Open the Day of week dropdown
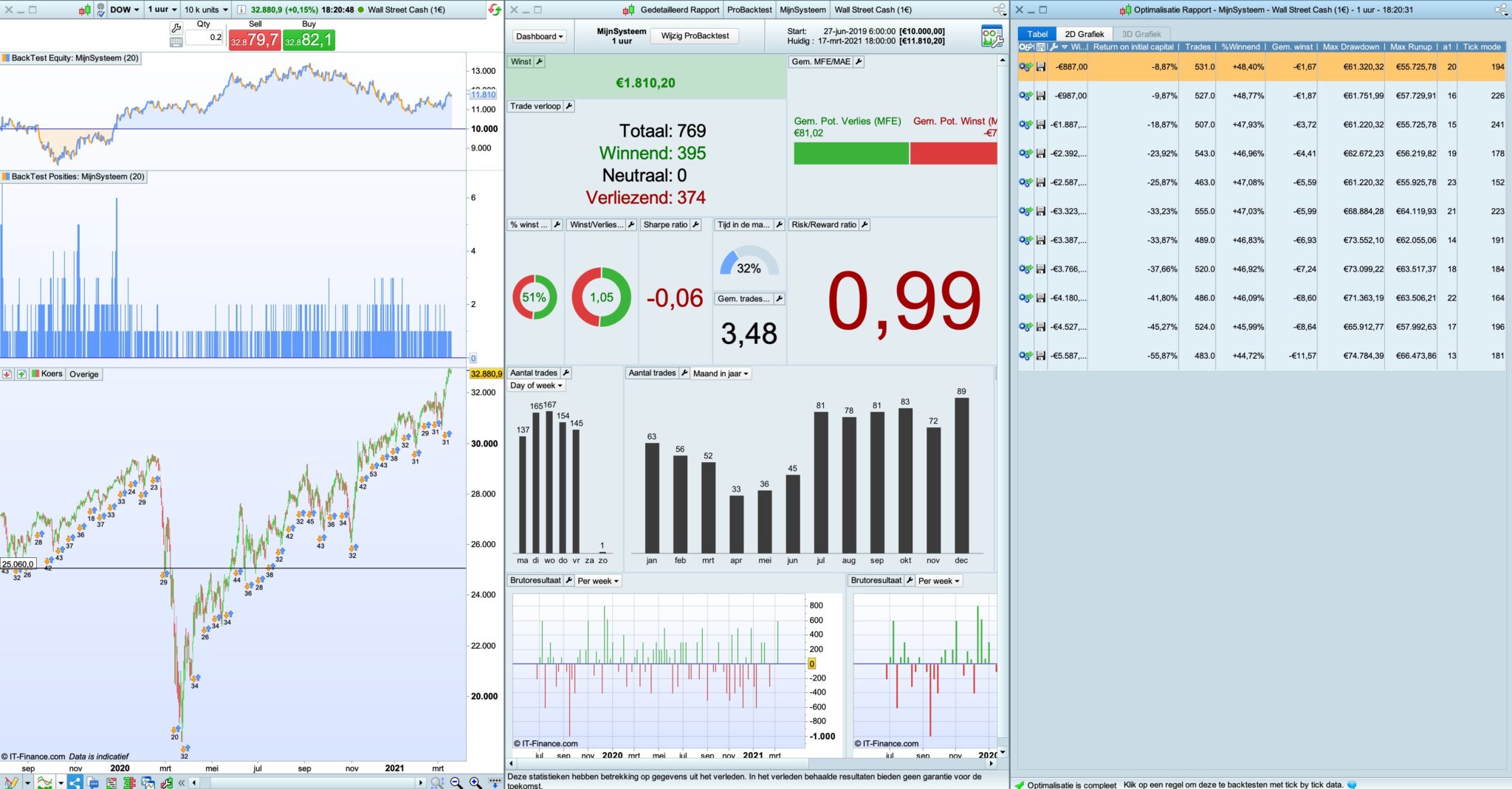This screenshot has height=789, width=1512. 536,385
